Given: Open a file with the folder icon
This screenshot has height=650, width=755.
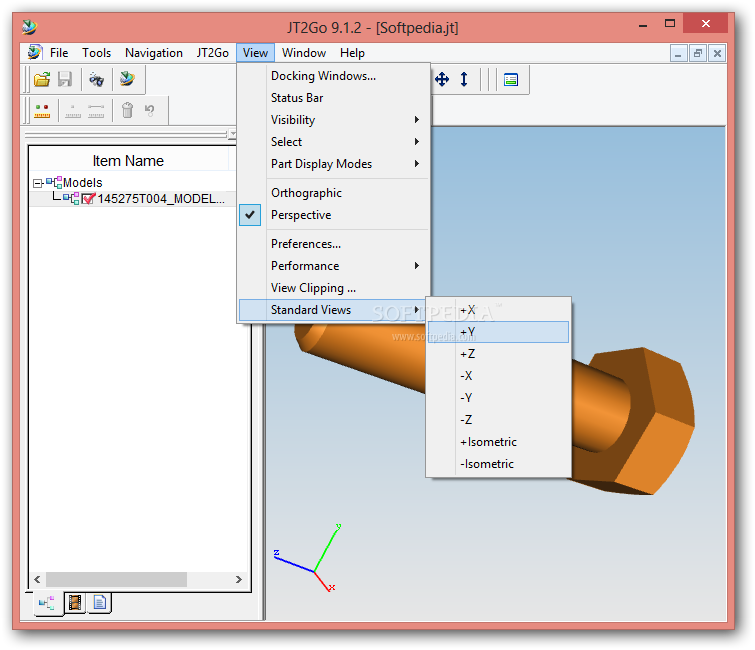Looking at the screenshot, I should click(42, 79).
